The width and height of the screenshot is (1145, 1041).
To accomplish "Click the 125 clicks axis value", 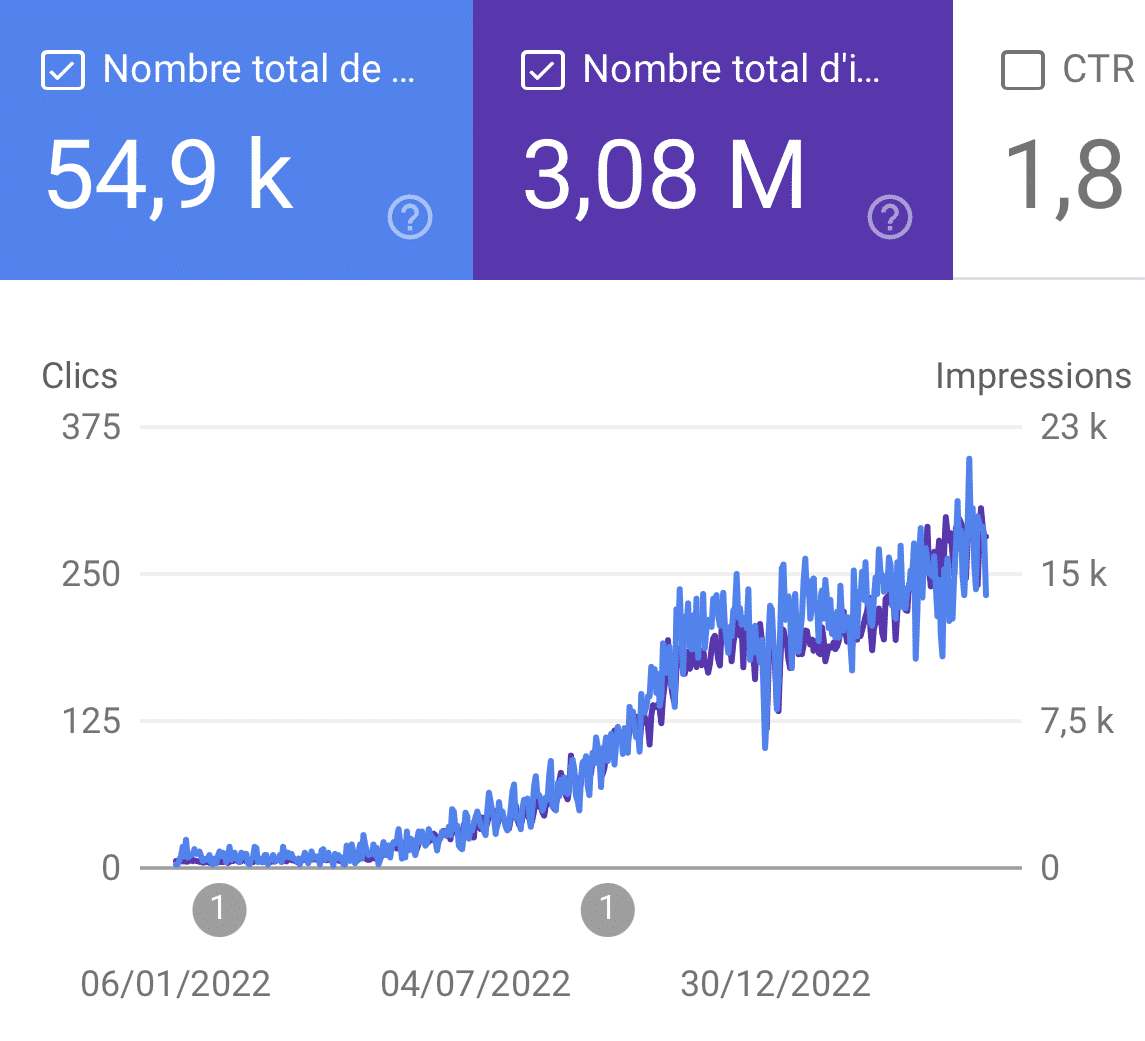I will 91,721.
